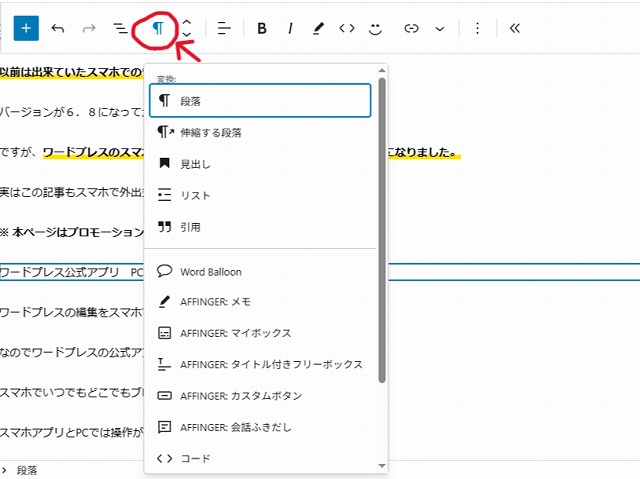Toggle italic formatting
The width and height of the screenshot is (640, 479).
290,29
